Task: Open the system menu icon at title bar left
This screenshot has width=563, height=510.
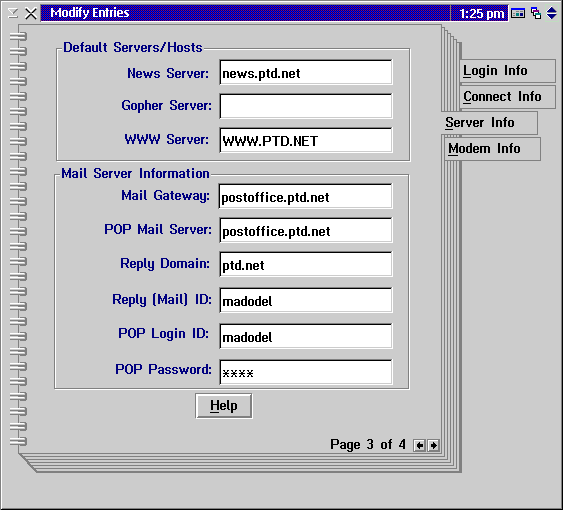Action: (x=13, y=13)
